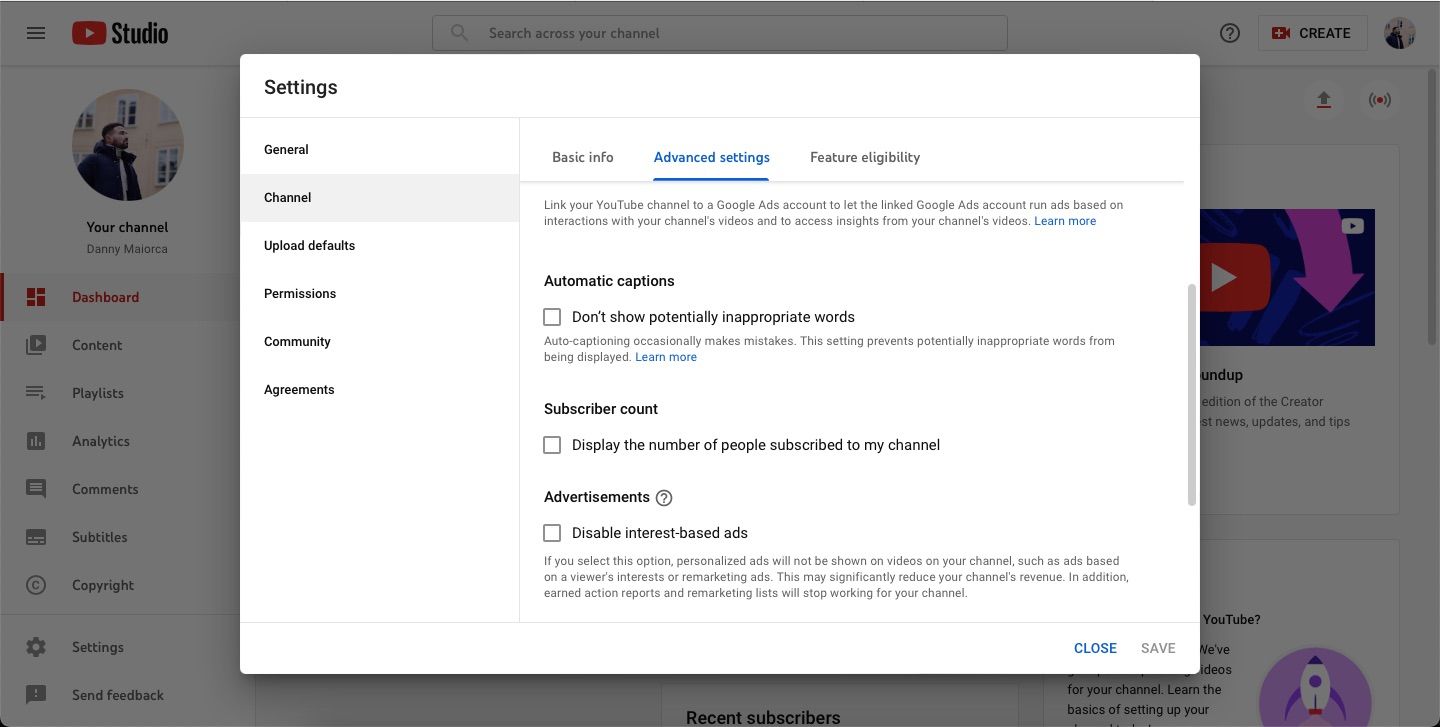Image resolution: width=1440 pixels, height=727 pixels.
Task: Switch to the Basic info tab
Action: point(583,157)
